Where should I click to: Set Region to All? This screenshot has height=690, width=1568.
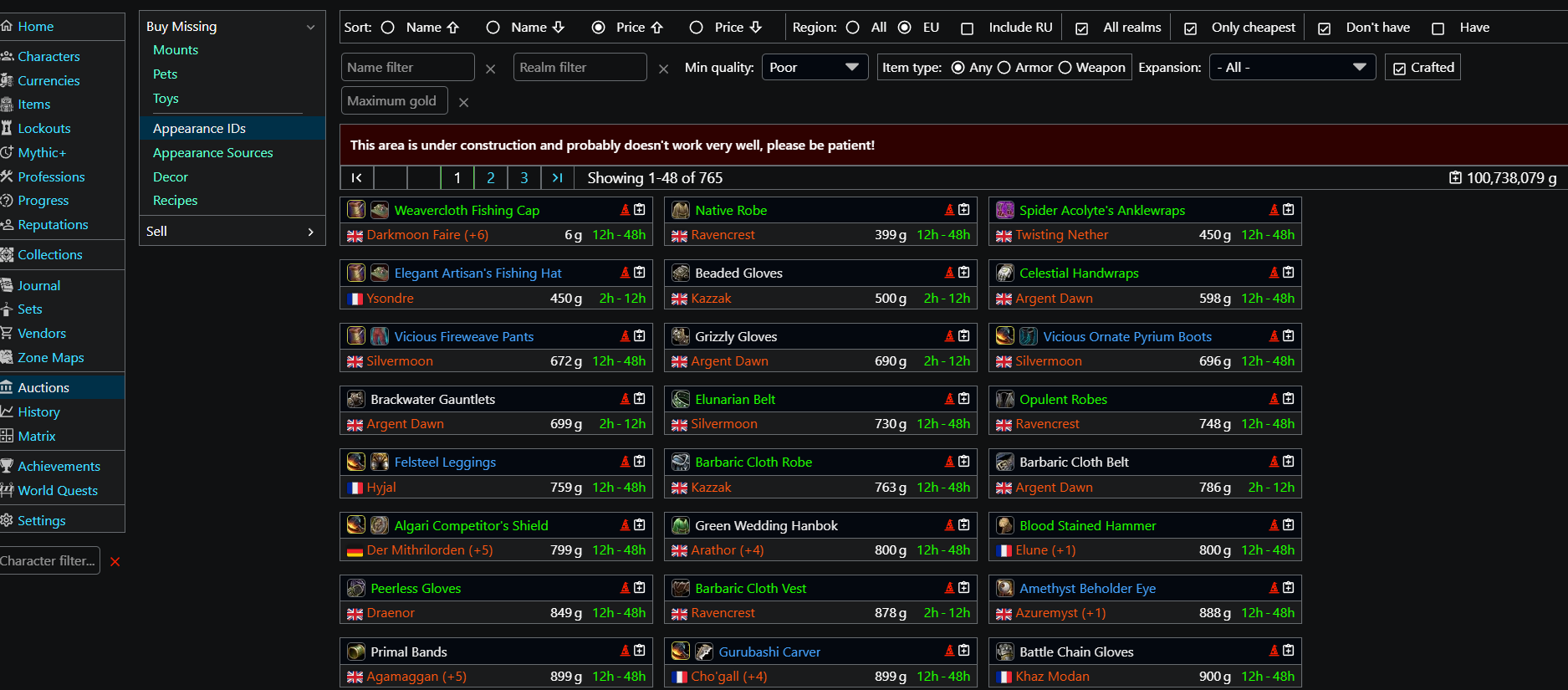tap(853, 28)
